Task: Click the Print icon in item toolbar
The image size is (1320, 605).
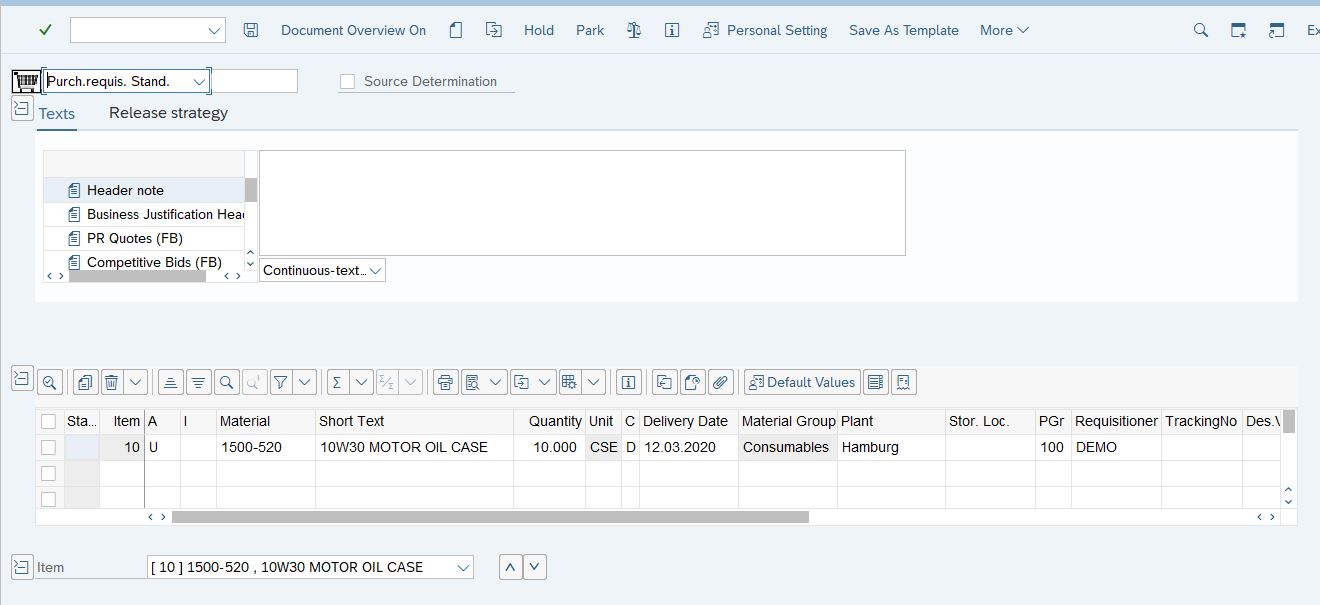Action: [446, 382]
